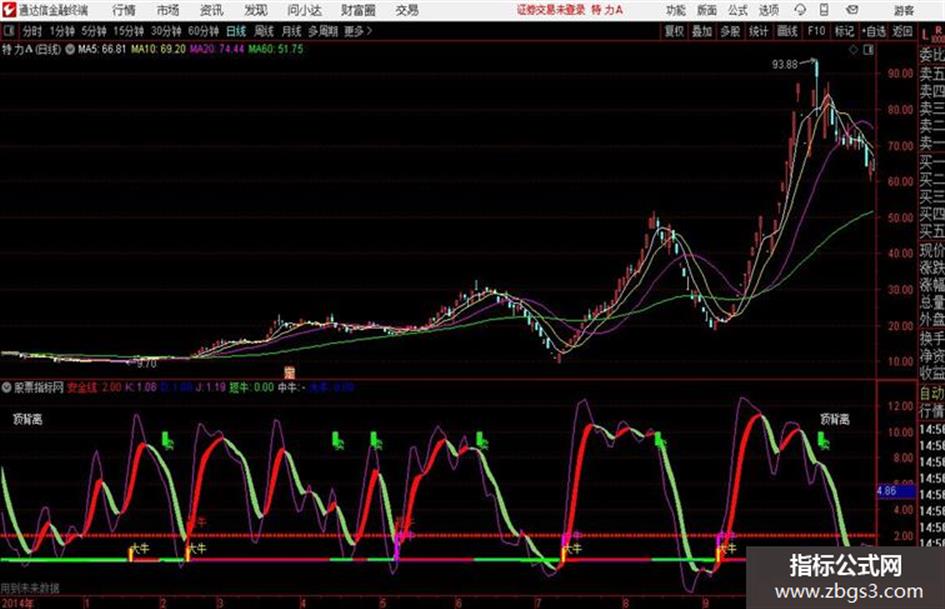Open the 功能 menu
Screen dimensions: 945x609
676,10
